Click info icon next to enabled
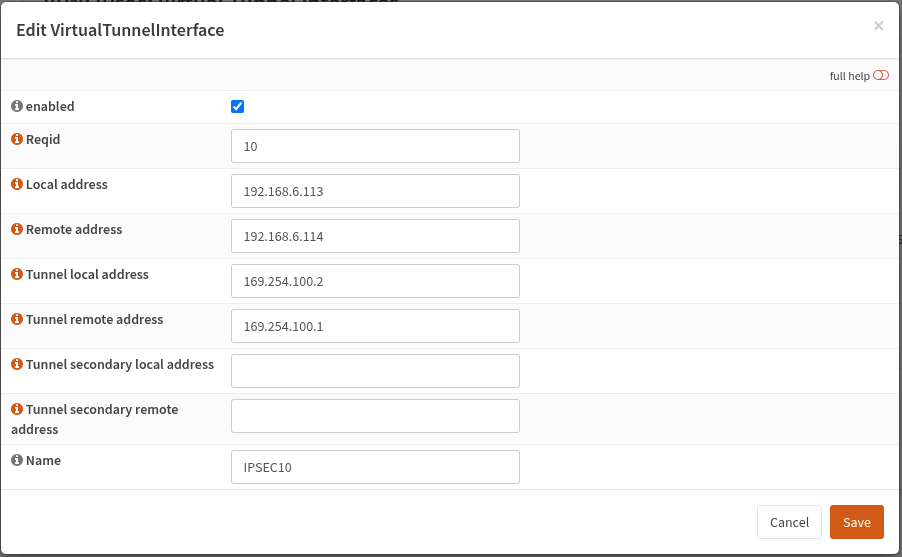 [x=17, y=106]
